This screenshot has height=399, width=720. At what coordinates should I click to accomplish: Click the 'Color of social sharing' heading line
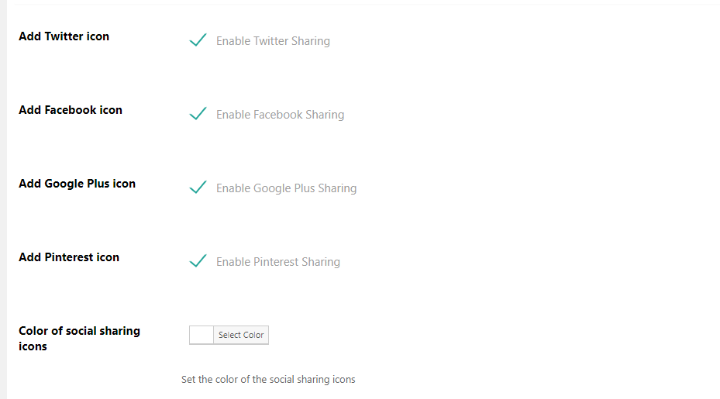pyautogui.click(x=79, y=331)
